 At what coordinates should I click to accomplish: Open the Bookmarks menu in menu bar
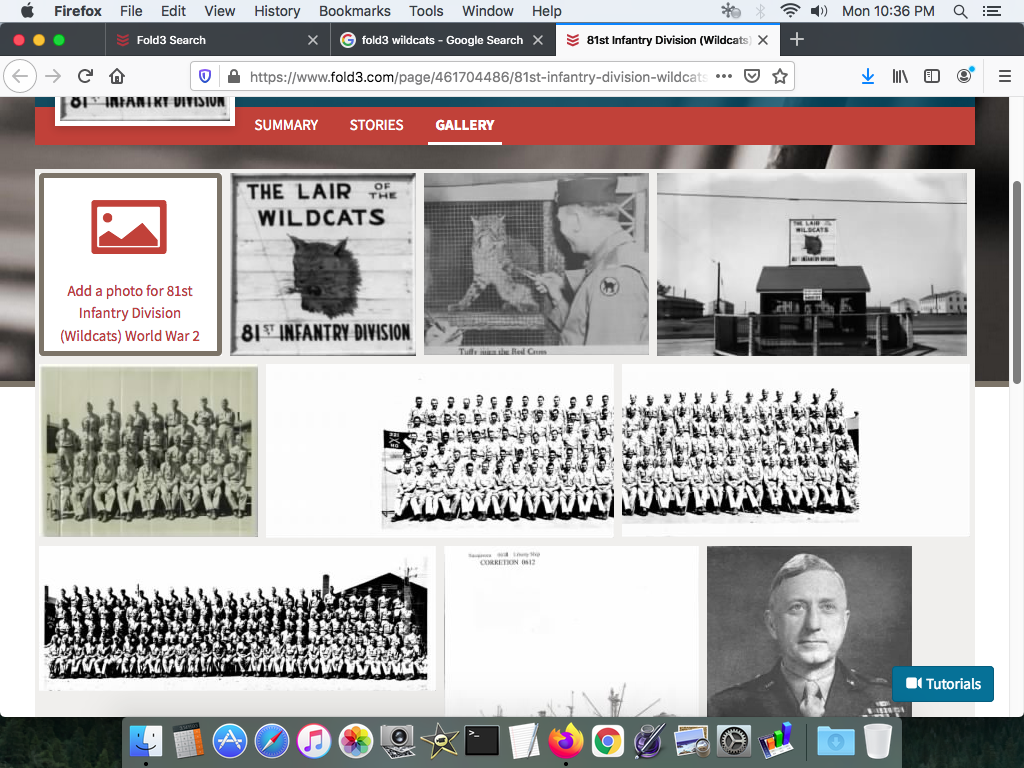(x=354, y=11)
